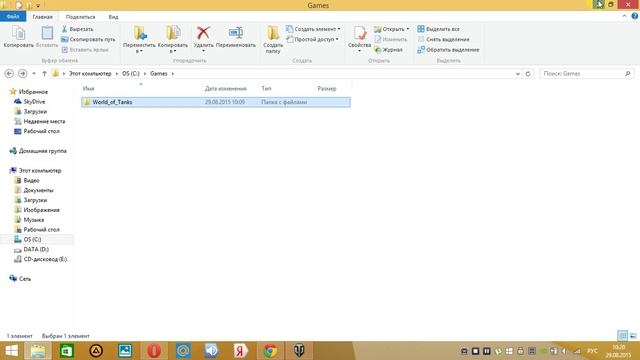The height and width of the screenshot is (360, 640).
Task: Select the World_of_Tanks folder
Action: pos(216,102)
